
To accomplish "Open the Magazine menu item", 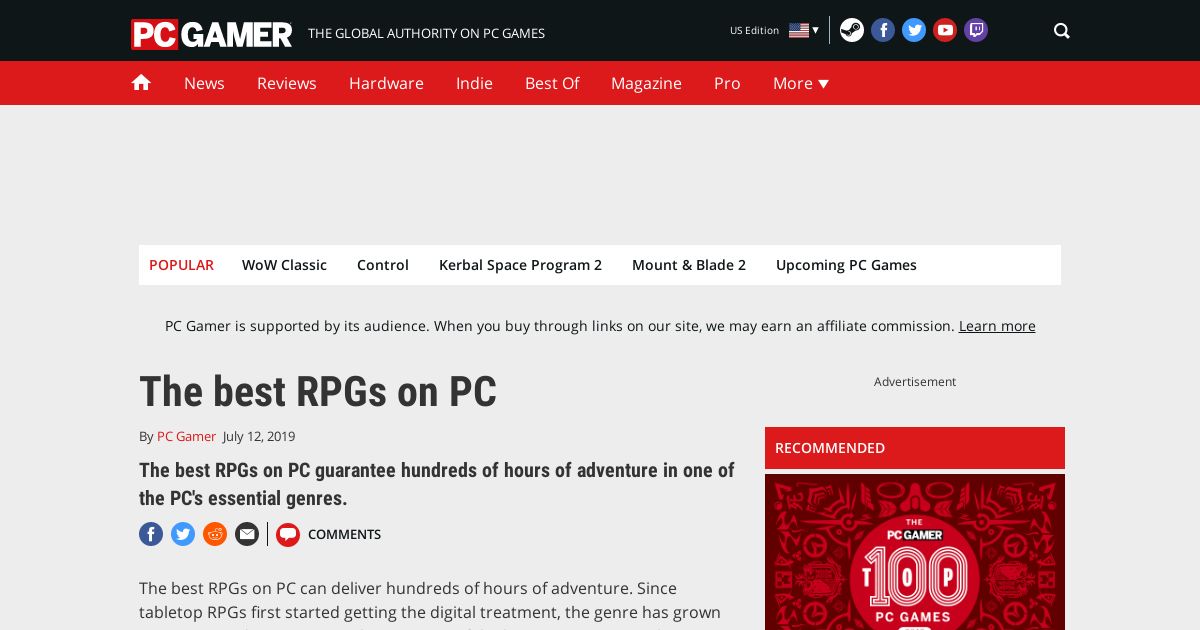I will pyautogui.click(x=646, y=83).
